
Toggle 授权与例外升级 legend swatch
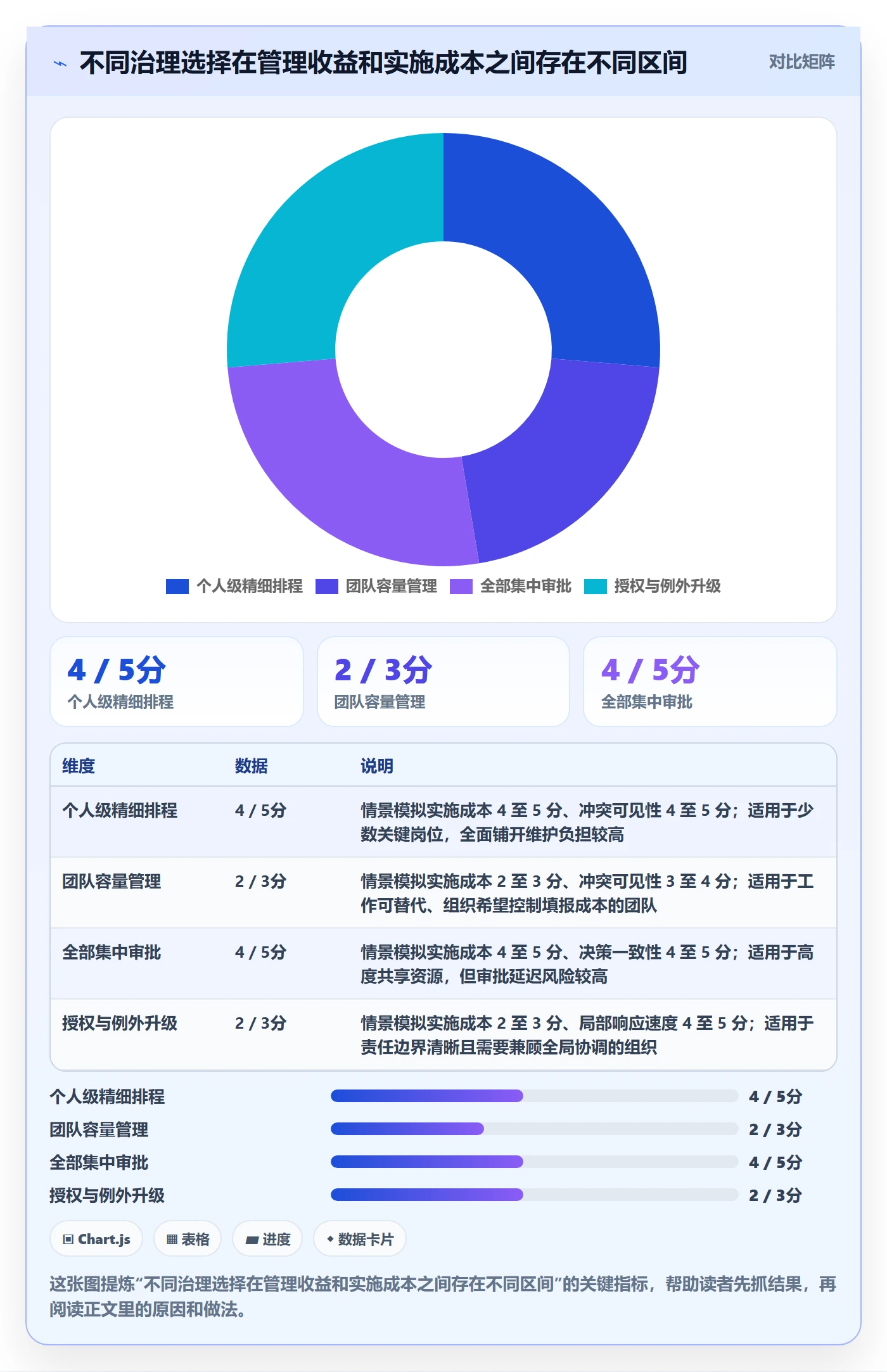(595, 587)
